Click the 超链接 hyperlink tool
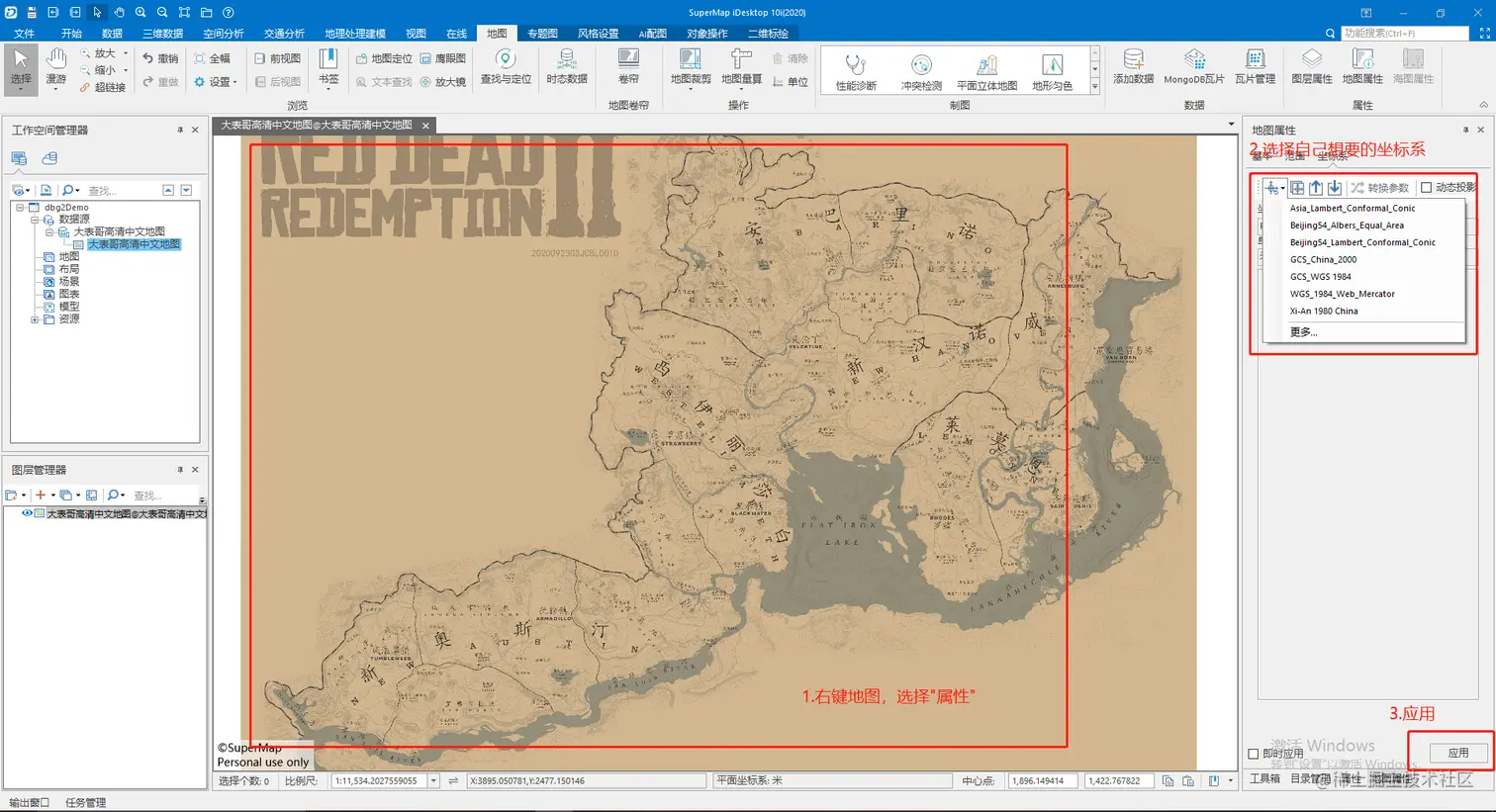 click(104, 87)
